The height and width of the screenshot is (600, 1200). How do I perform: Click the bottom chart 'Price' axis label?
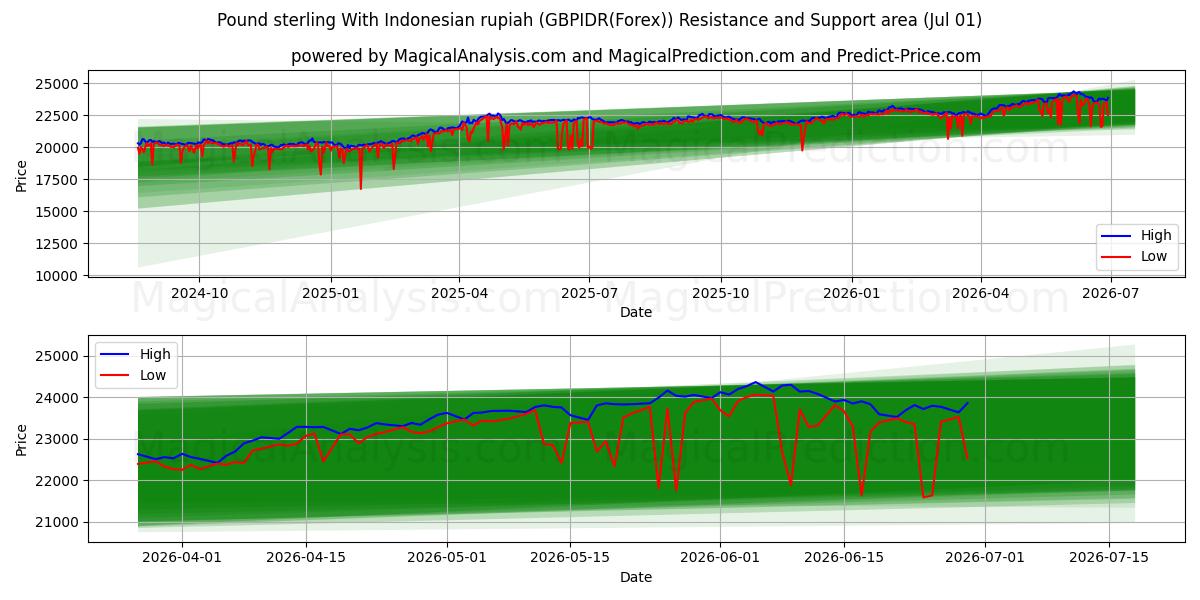pos(22,439)
